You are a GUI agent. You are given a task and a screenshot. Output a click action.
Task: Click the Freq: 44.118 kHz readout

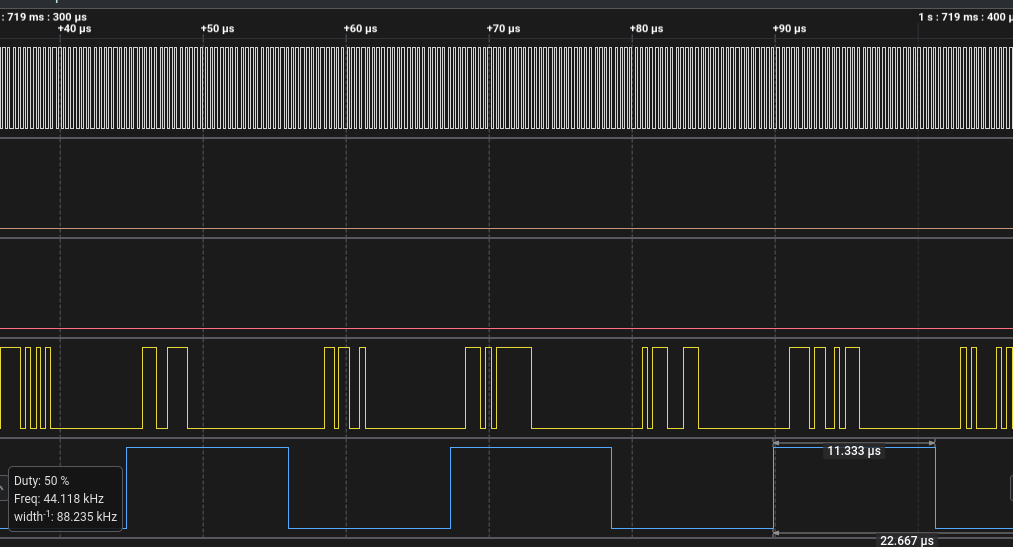pyautogui.click(x=59, y=498)
